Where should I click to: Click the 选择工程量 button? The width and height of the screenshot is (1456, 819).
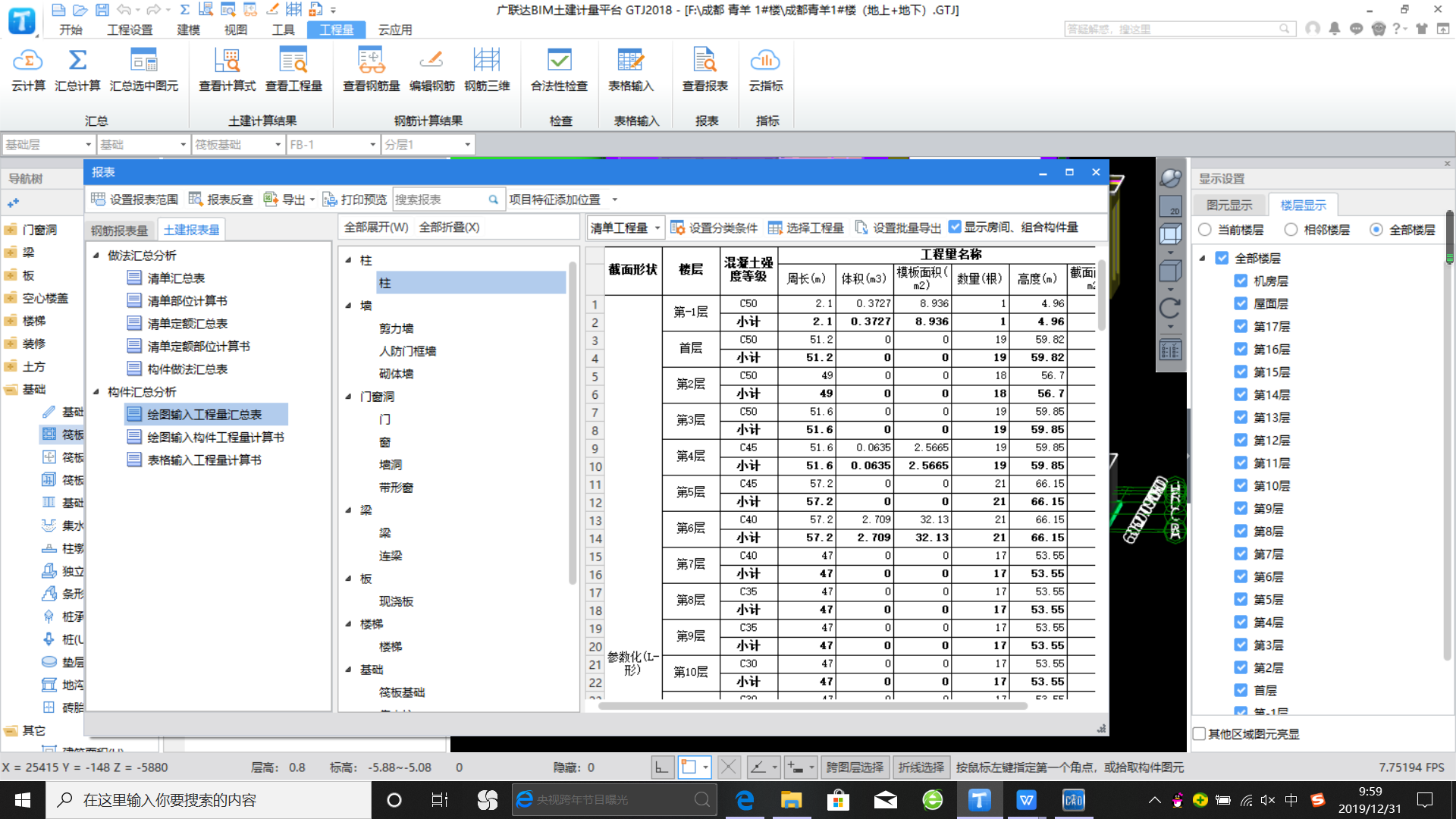tap(806, 228)
